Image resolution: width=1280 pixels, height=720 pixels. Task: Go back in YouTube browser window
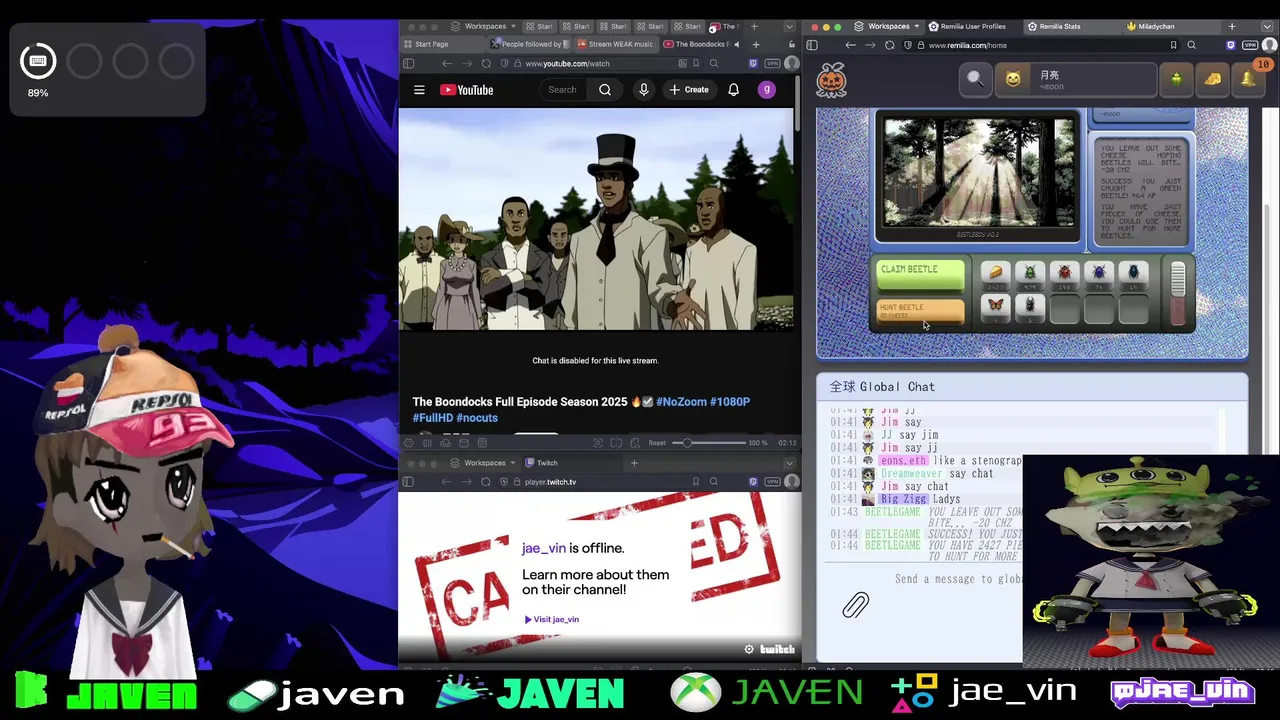(447, 63)
